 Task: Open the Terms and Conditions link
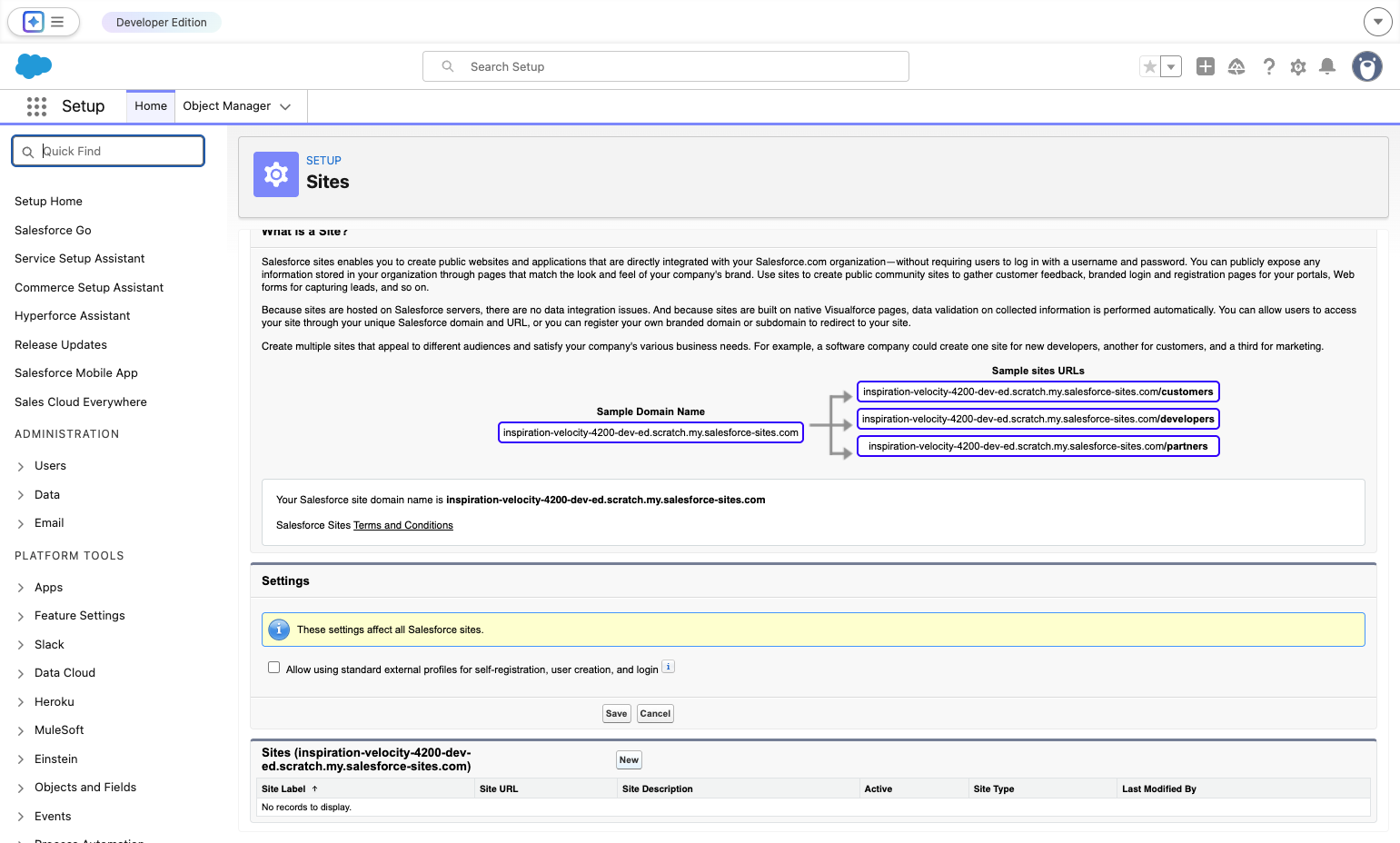(x=403, y=525)
